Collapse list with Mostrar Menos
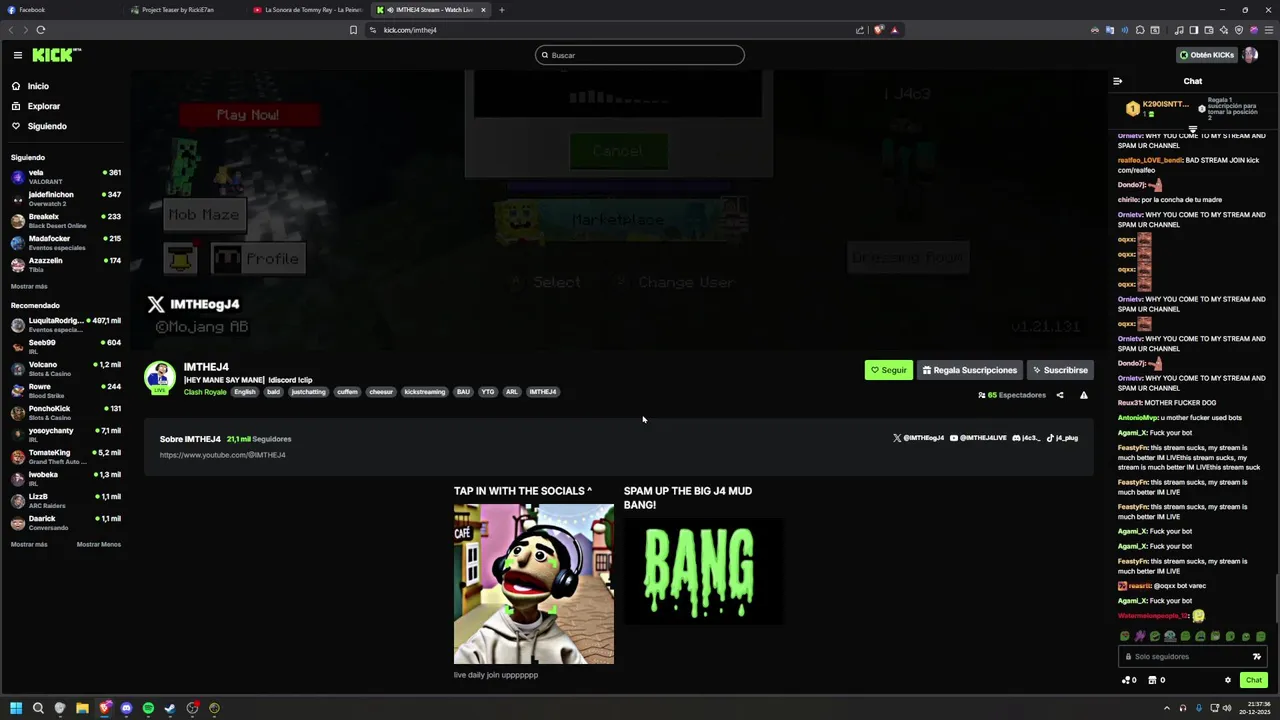This screenshot has height=720, width=1280. coord(99,544)
